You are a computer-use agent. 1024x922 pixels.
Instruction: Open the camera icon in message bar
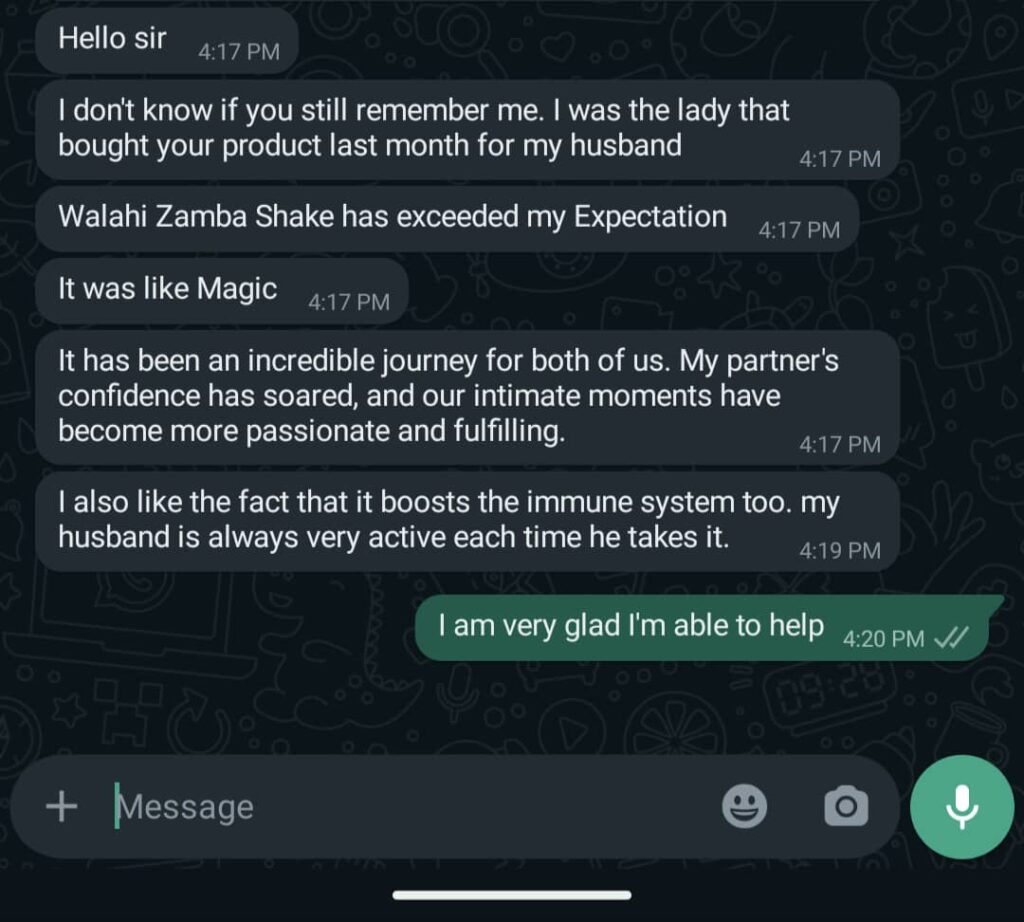[846, 806]
